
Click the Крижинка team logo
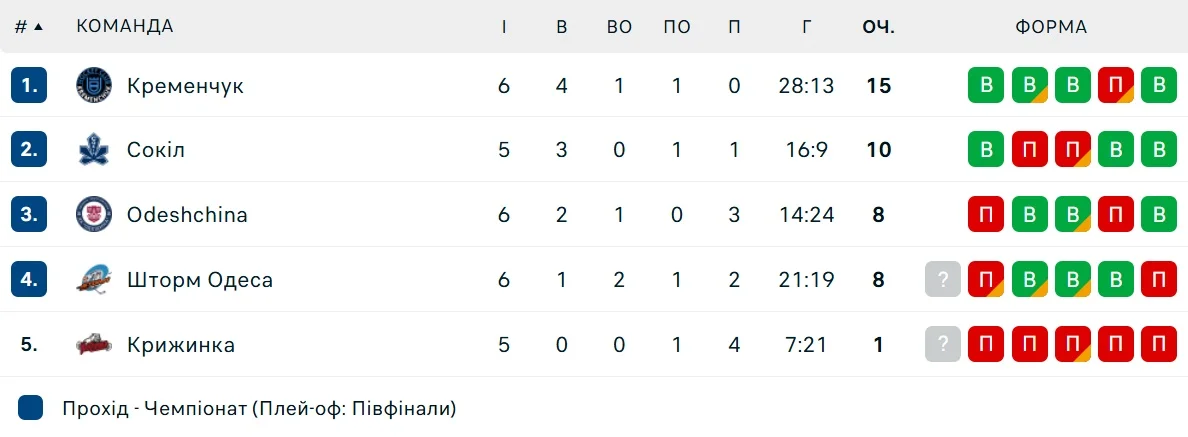94,345
